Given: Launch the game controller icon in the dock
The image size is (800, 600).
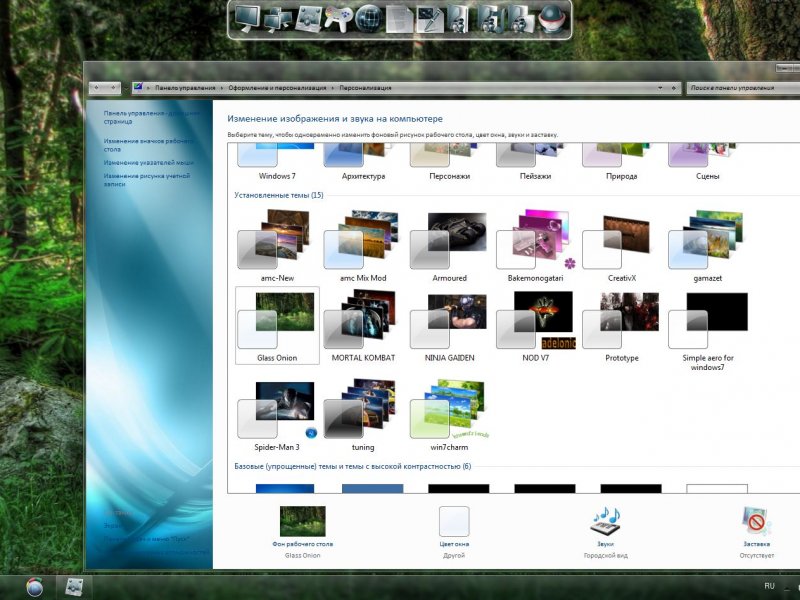Looking at the screenshot, I should 339,19.
